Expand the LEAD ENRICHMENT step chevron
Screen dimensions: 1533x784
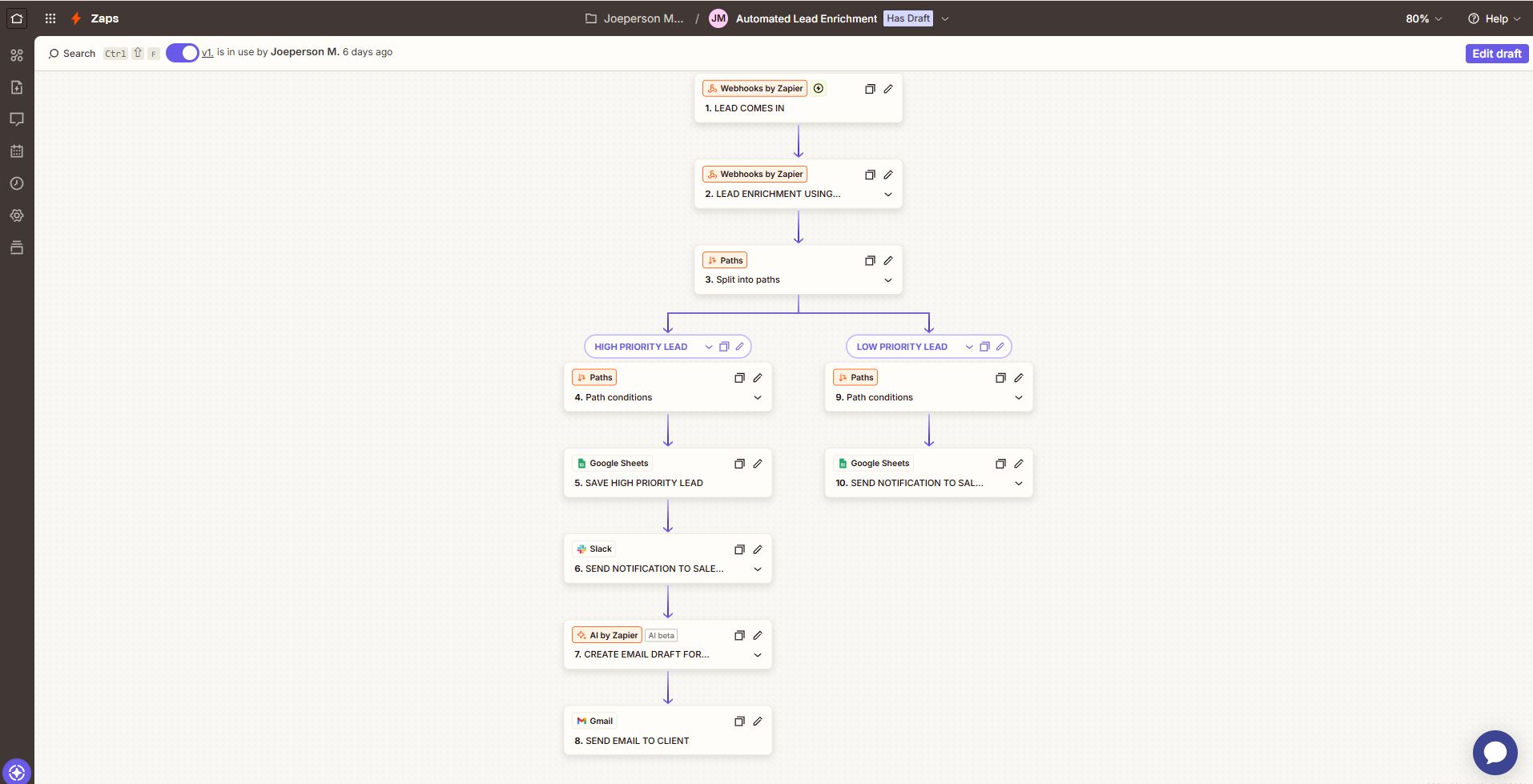pyautogui.click(x=888, y=195)
